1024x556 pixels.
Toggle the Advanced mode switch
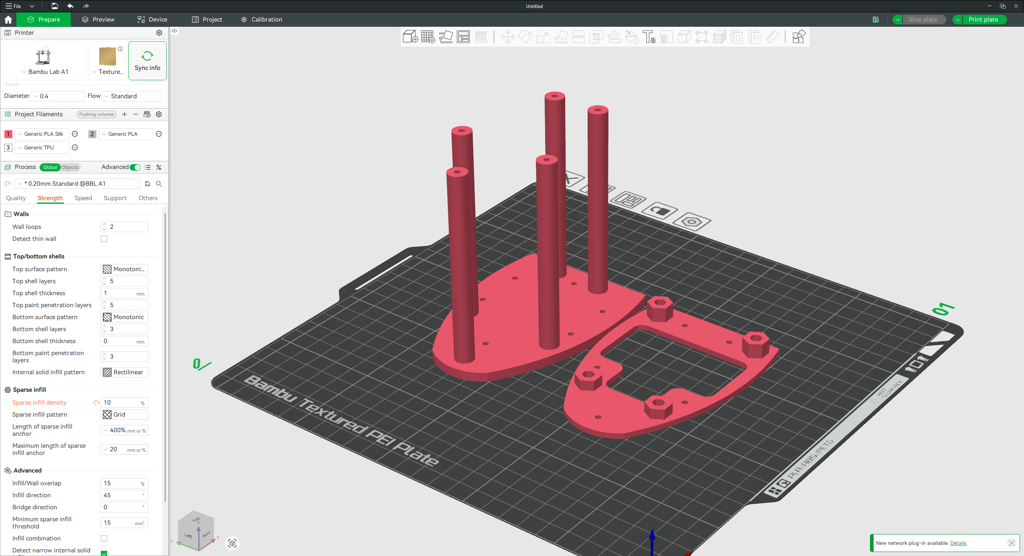[135, 167]
